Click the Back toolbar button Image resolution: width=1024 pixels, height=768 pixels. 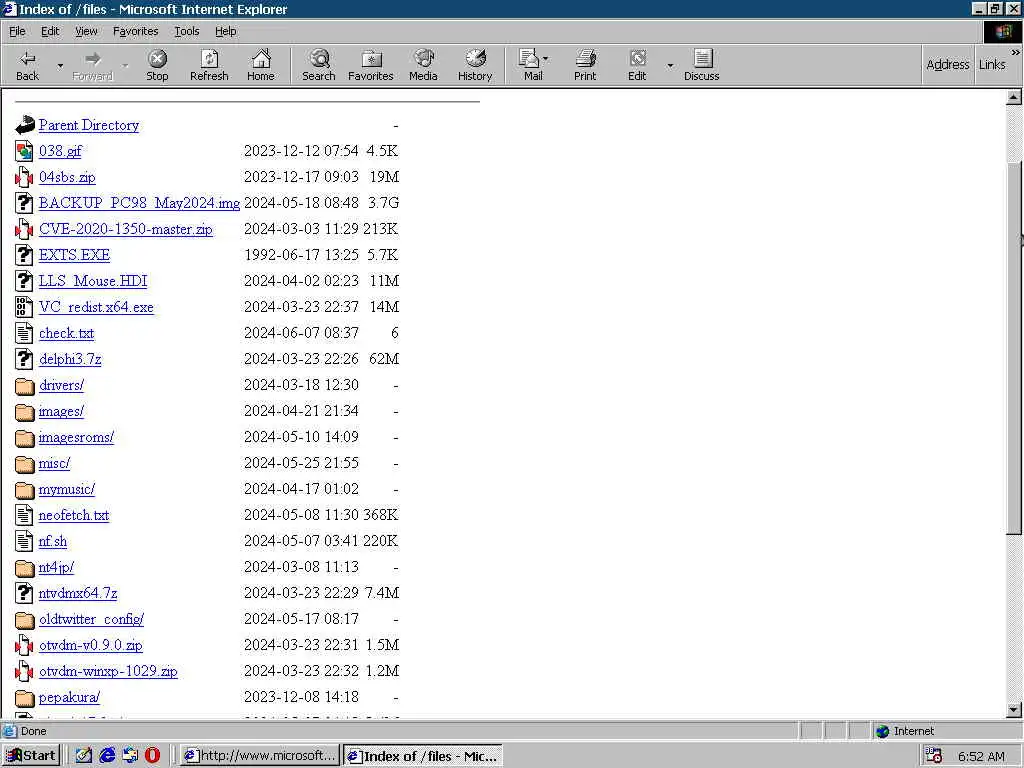pyautogui.click(x=27, y=65)
